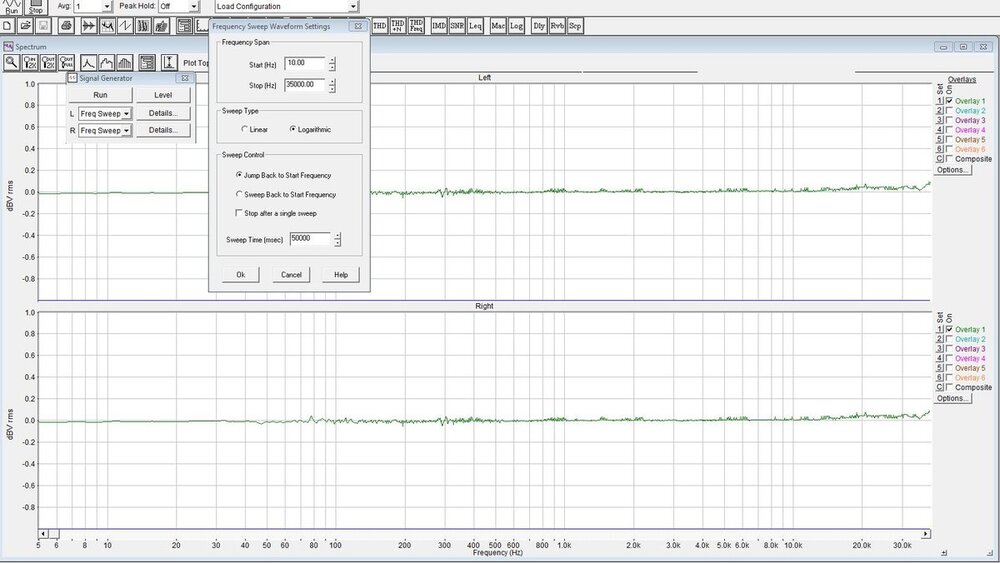Click Set button 1 in Left overlays
This screenshot has width=1000, height=563.
click(939, 101)
